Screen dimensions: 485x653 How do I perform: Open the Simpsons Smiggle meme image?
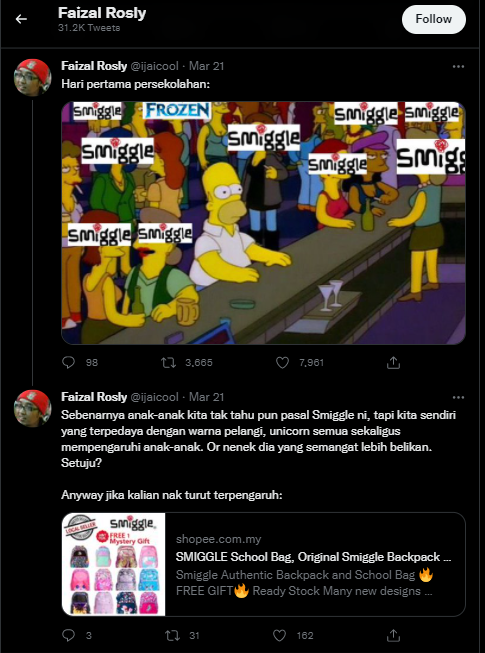[264, 223]
